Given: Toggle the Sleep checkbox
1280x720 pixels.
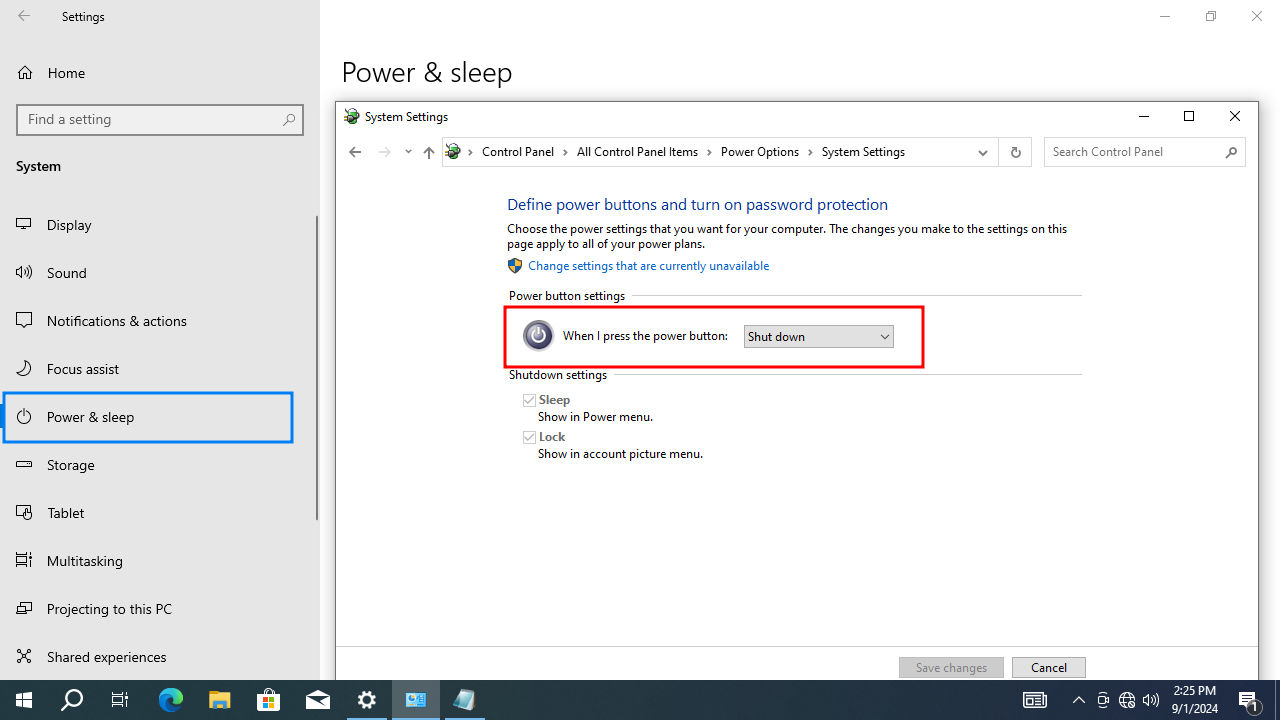Looking at the screenshot, I should [x=529, y=400].
